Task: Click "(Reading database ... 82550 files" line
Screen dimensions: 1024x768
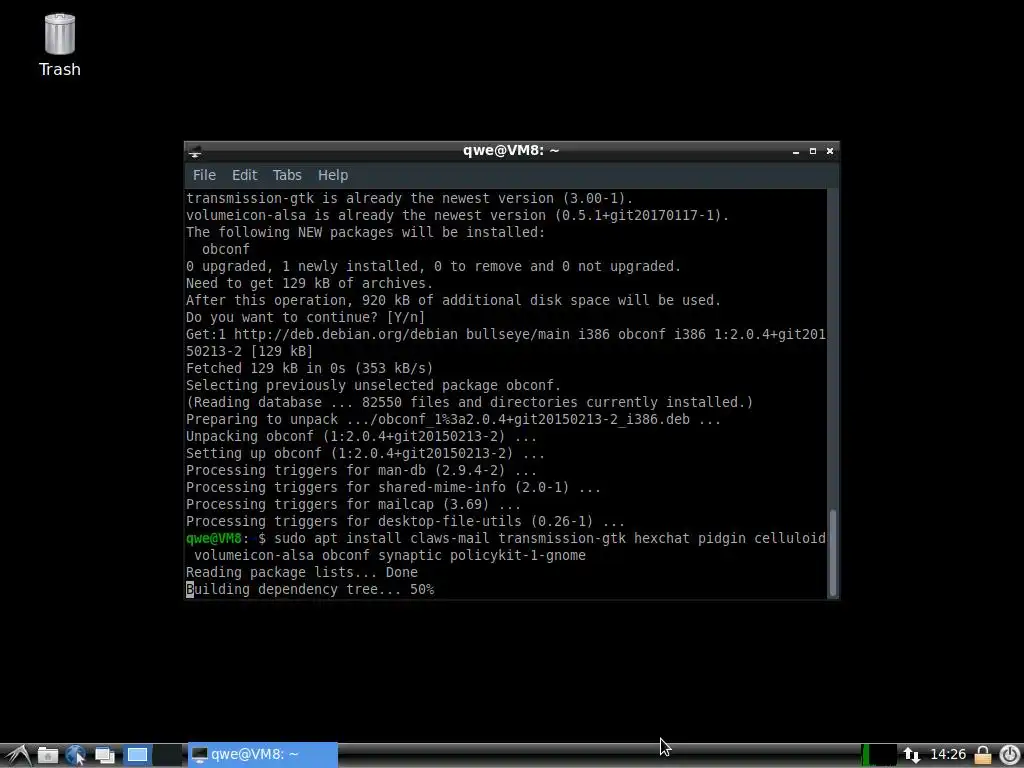Action: tap(470, 402)
